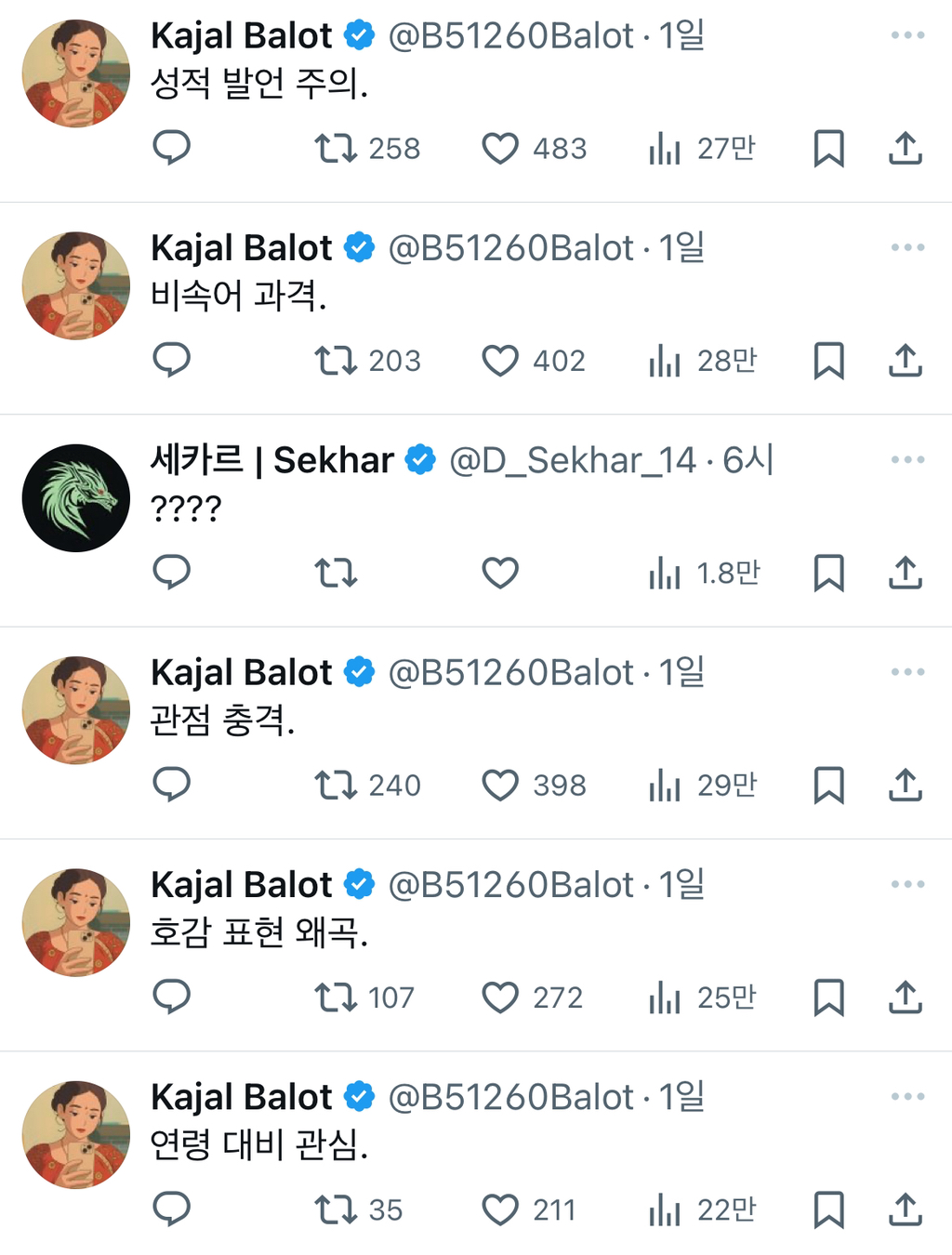Screen dimensions: 952x1255
Task: Like the 호감 표현 왜곡 tweet
Action: coord(501,997)
